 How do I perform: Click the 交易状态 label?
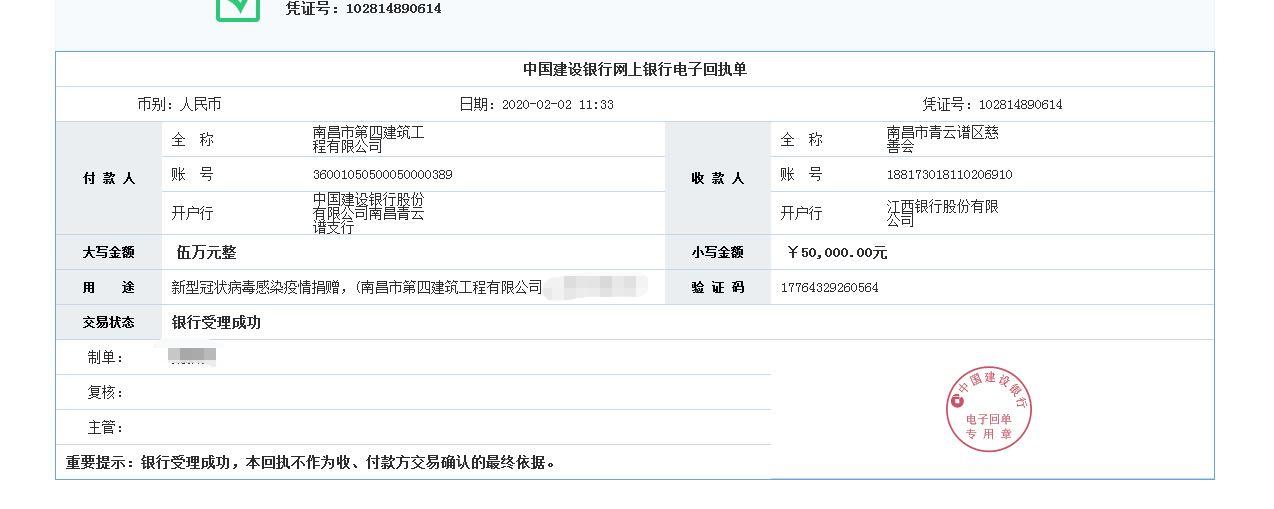[109, 322]
